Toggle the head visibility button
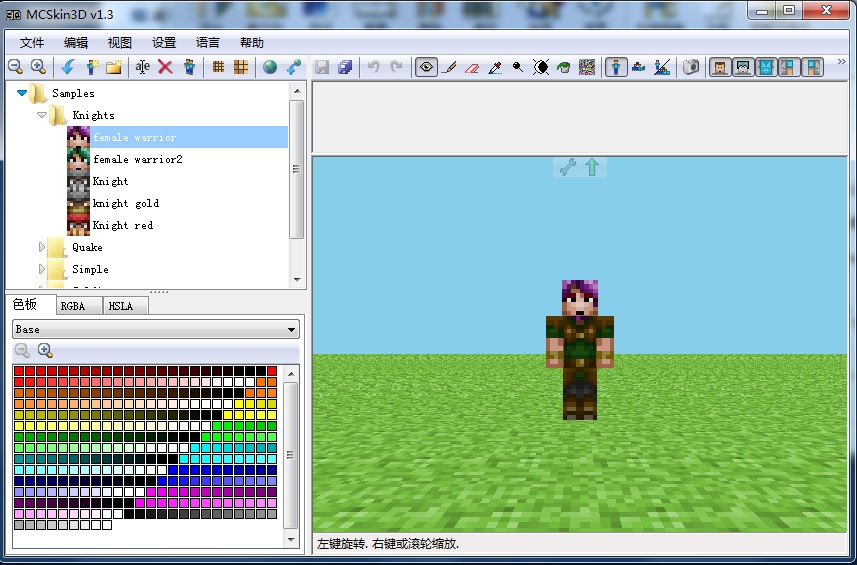The height and width of the screenshot is (565, 857). 719,67
